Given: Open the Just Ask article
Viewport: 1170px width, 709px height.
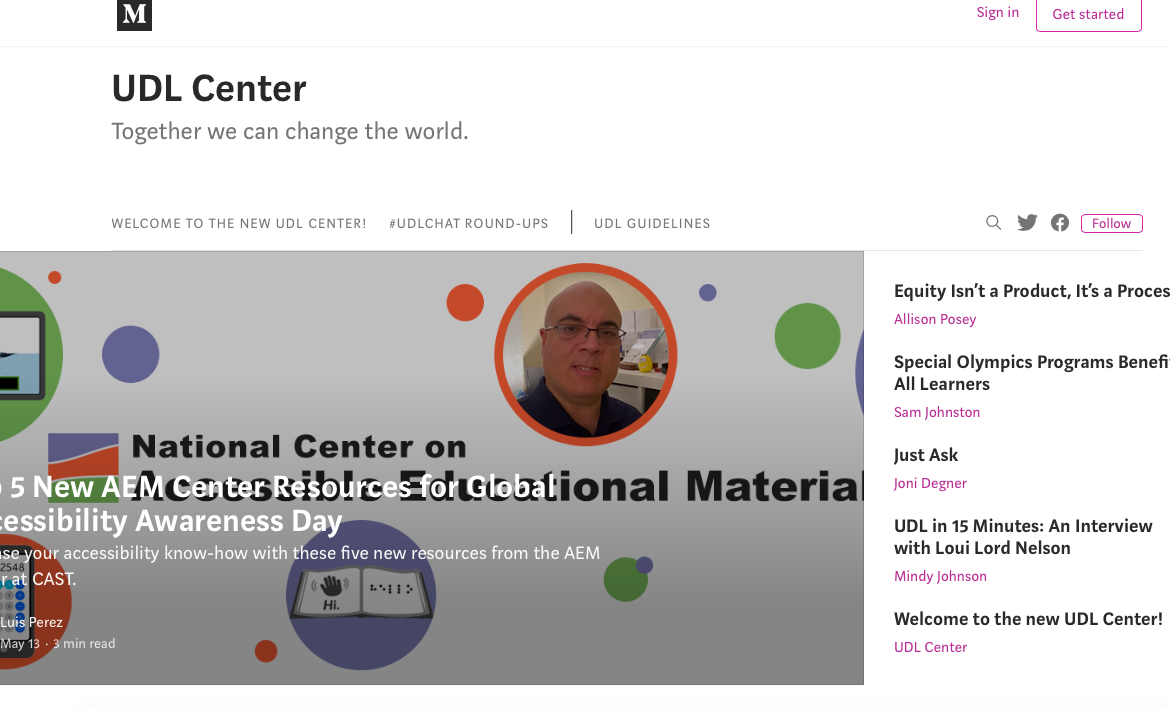Looking at the screenshot, I should pyautogui.click(x=926, y=455).
